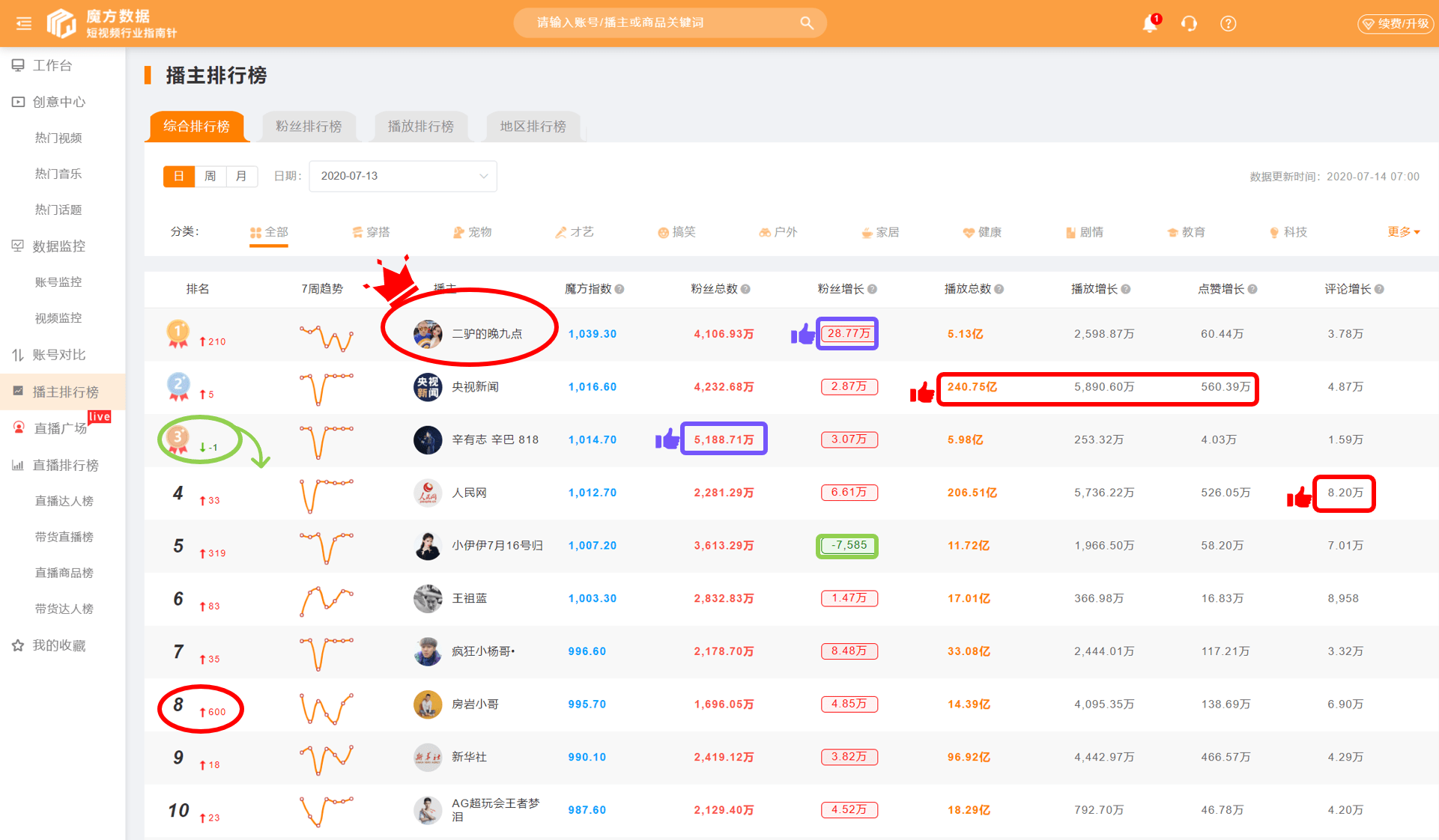This screenshot has height=840, width=1439.
Task: Go to 热门话题 page
Action: tap(58, 210)
